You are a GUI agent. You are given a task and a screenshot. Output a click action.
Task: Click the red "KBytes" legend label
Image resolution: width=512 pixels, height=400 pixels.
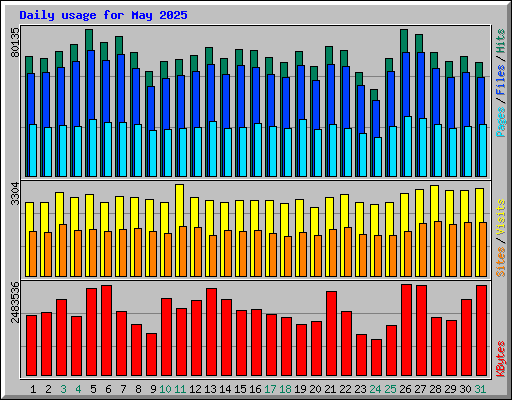501,359
